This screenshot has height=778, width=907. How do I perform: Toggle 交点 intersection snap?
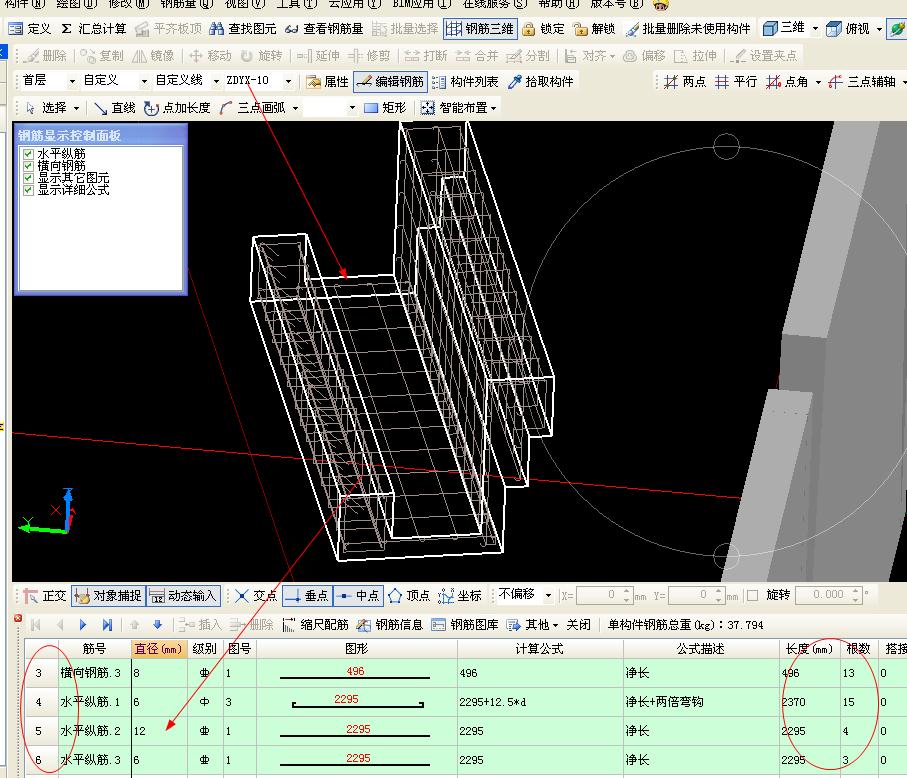click(256, 596)
